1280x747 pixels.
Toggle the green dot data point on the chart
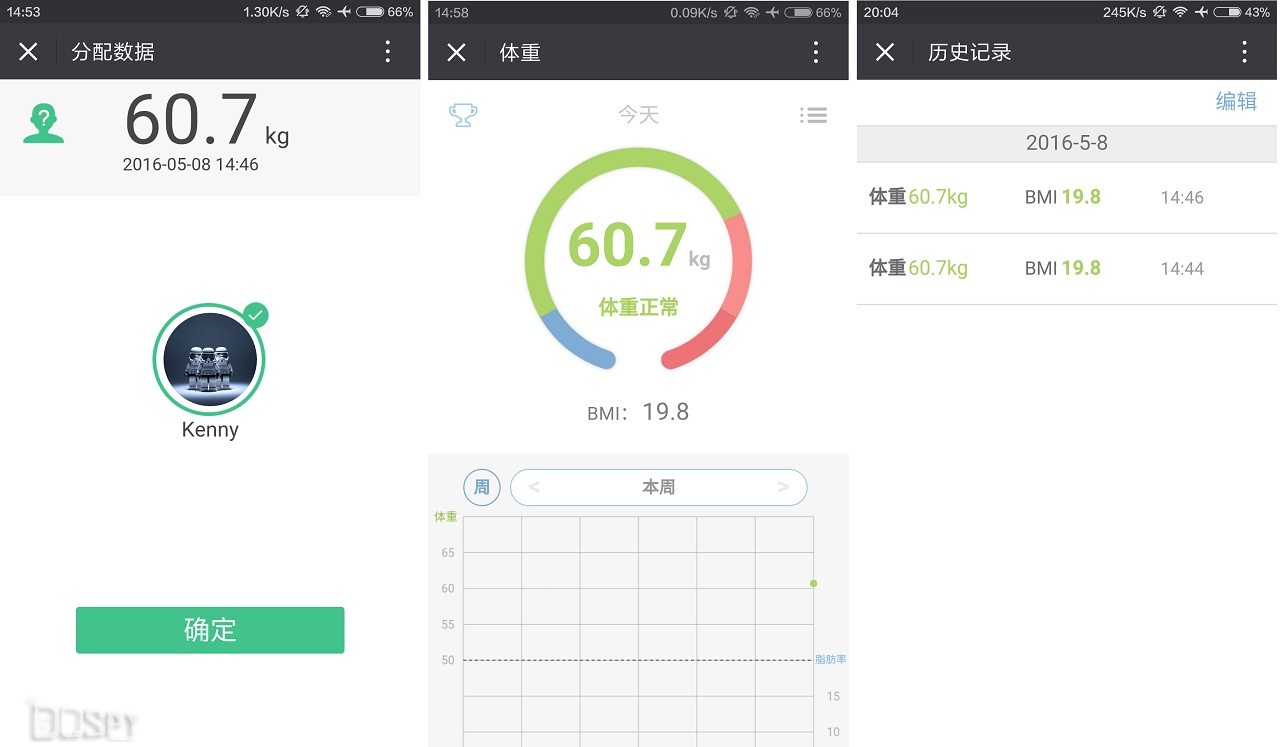point(813,582)
